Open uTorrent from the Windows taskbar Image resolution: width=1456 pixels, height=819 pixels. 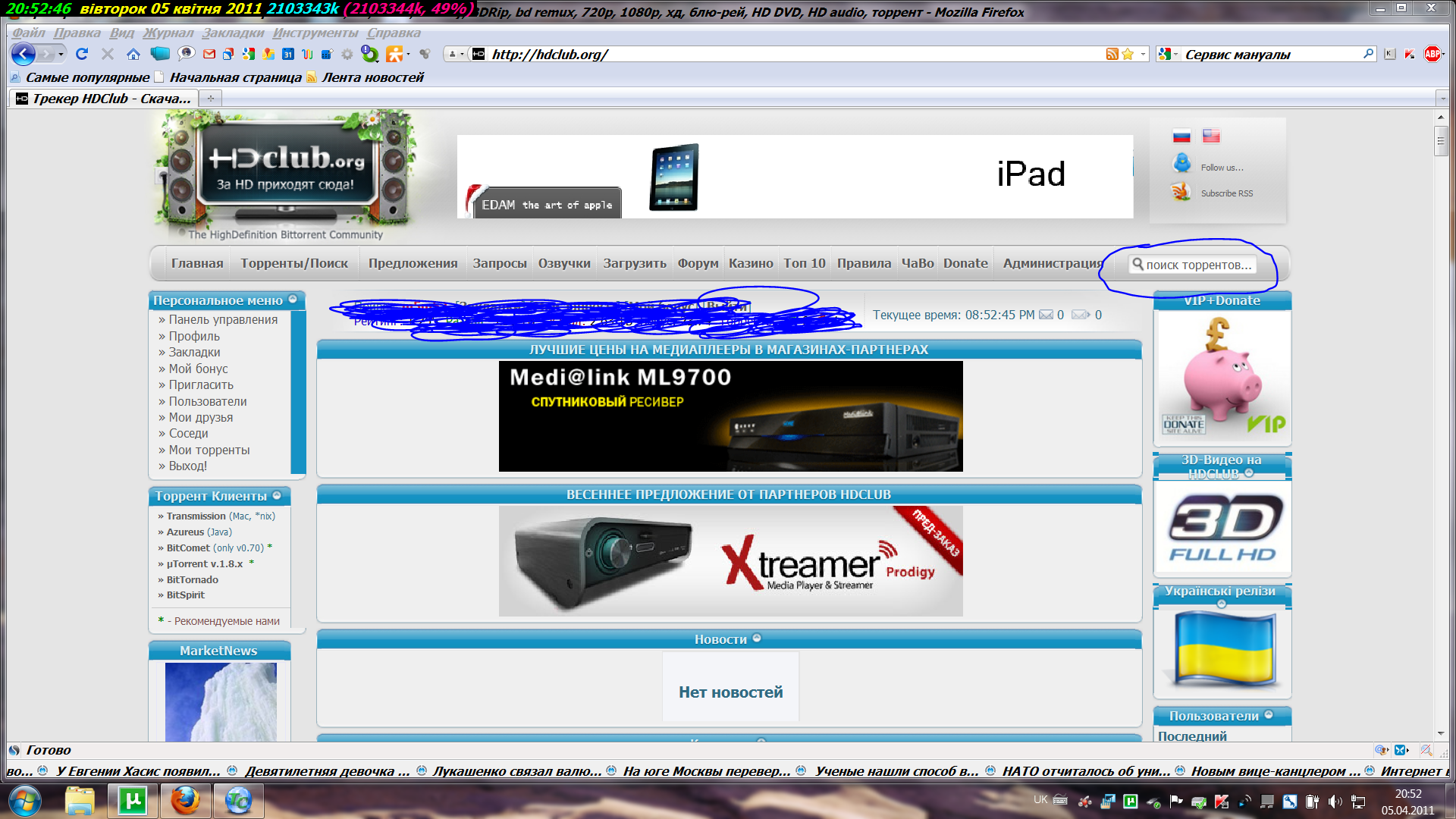pos(133,801)
